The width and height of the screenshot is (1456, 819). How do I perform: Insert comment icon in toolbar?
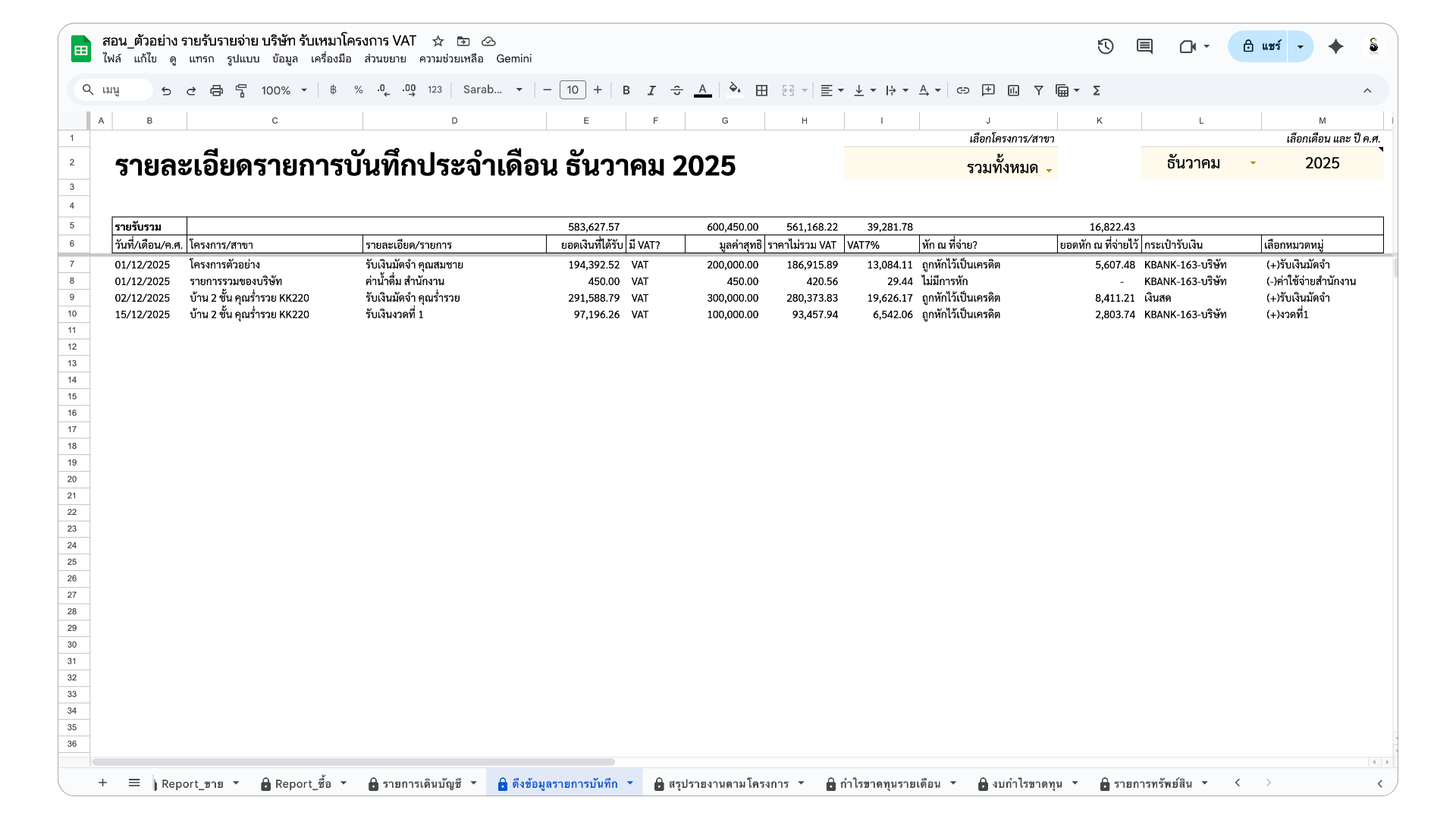point(988,90)
